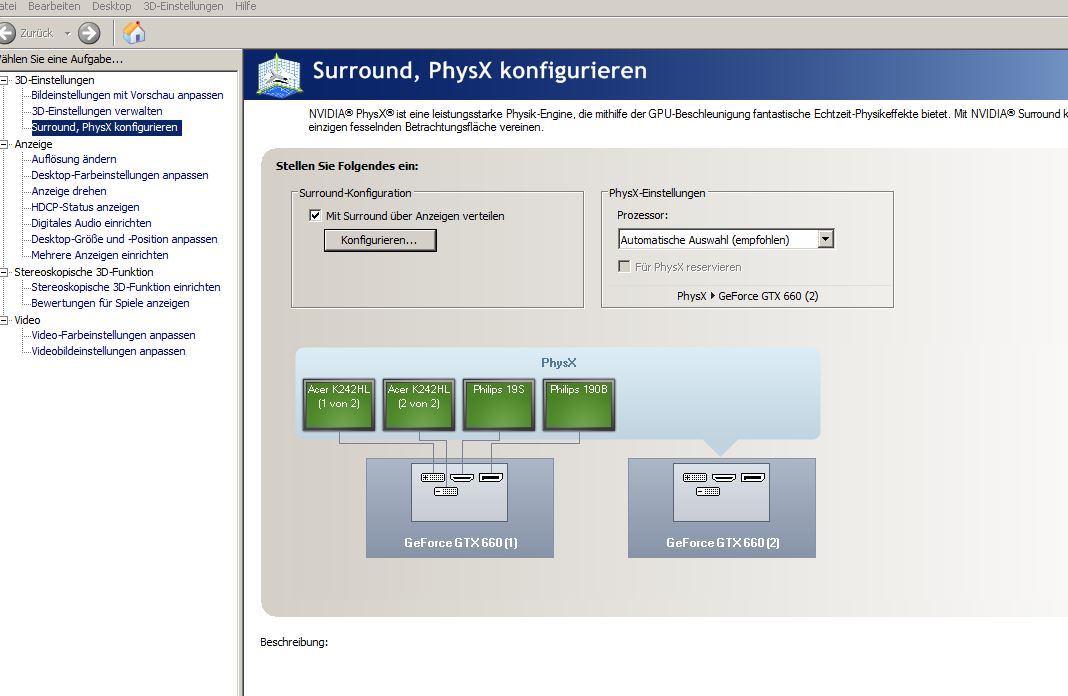The image size is (1068, 696).
Task: Click the GeForce GTX 660 (1) card graphic
Action: [460, 508]
